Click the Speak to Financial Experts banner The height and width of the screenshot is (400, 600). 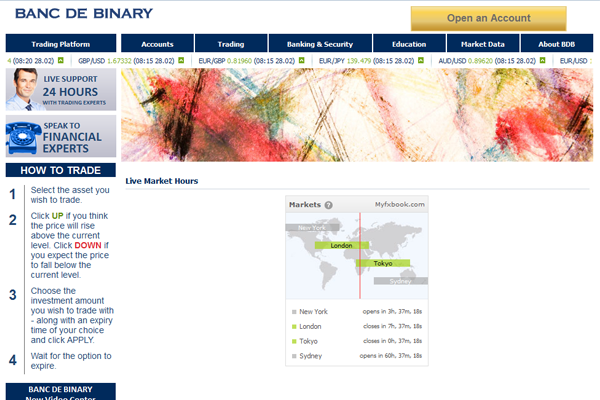61,136
